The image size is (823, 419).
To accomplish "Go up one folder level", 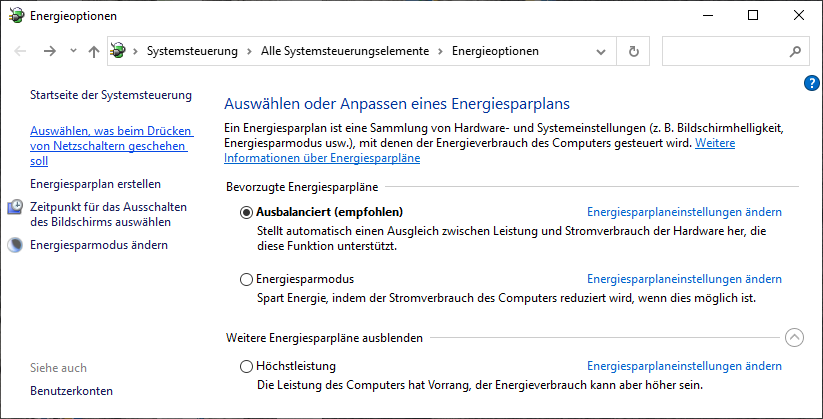I will [x=94, y=51].
